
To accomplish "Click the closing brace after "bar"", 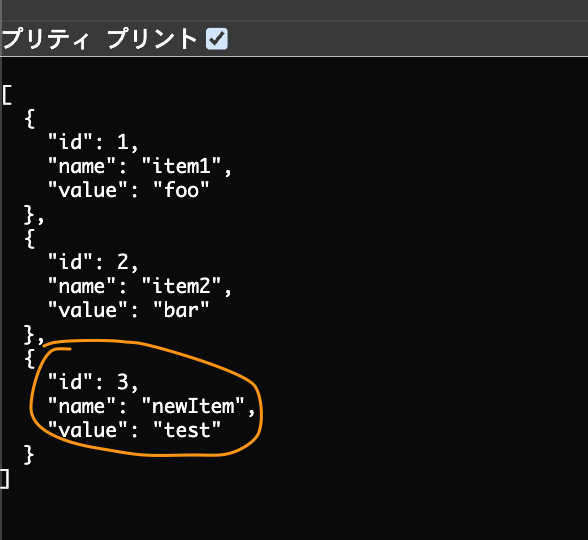I will (30, 334).
